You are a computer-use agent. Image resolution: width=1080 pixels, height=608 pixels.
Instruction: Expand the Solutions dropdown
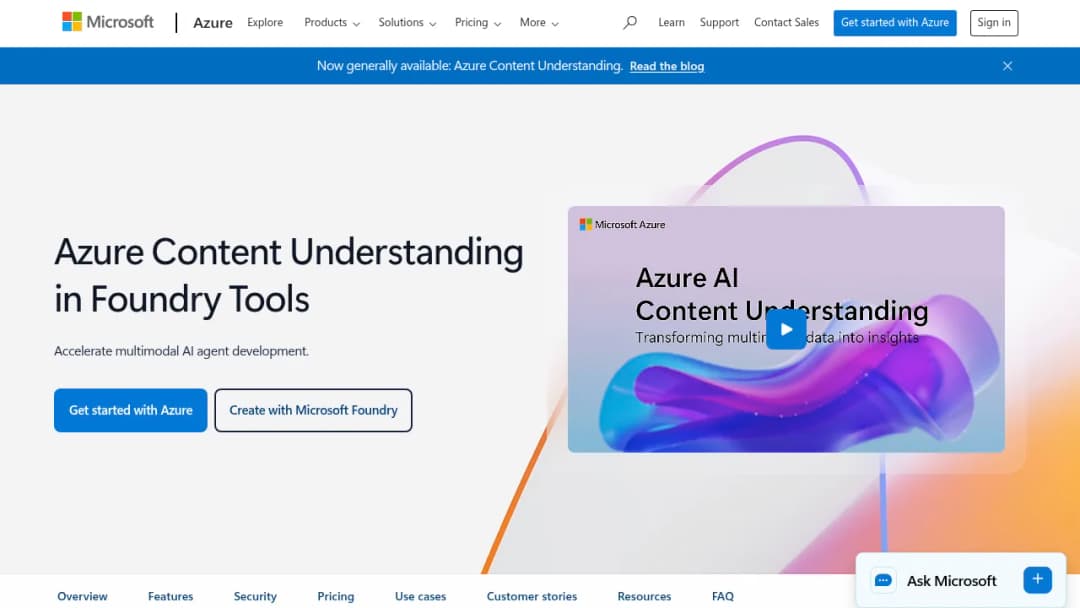[407, 23]
